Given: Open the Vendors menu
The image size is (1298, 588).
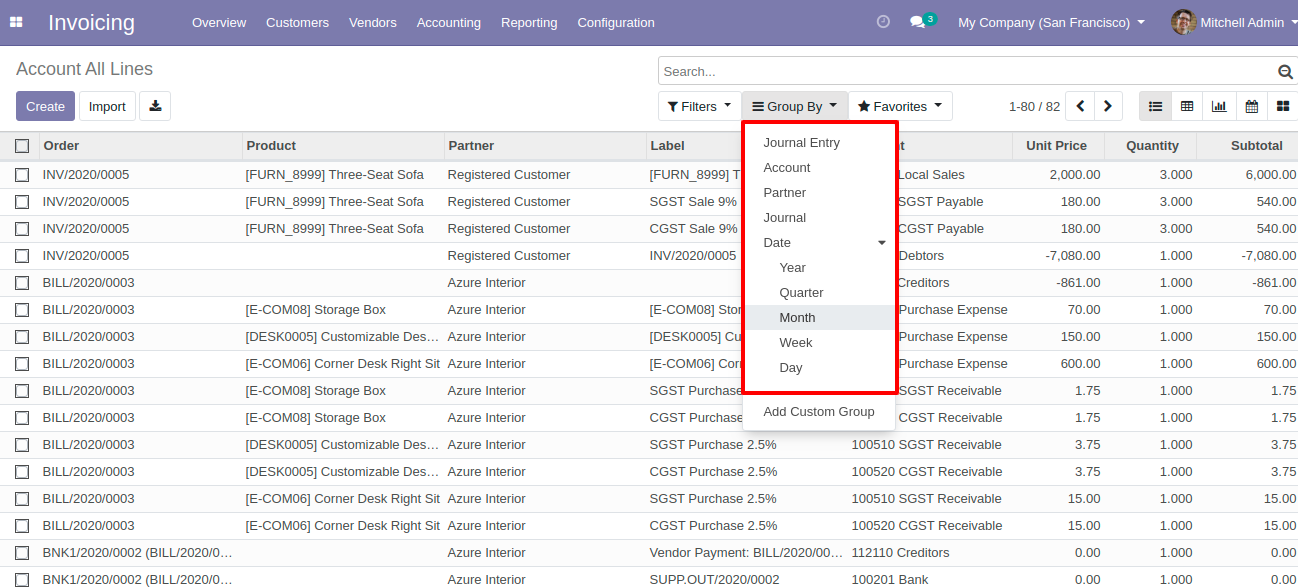Looking at the screenshot, I should coord(373,22).
